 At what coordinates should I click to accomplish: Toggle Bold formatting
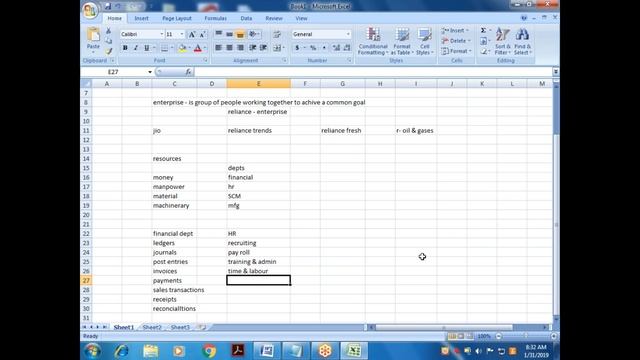click(125, 48)
